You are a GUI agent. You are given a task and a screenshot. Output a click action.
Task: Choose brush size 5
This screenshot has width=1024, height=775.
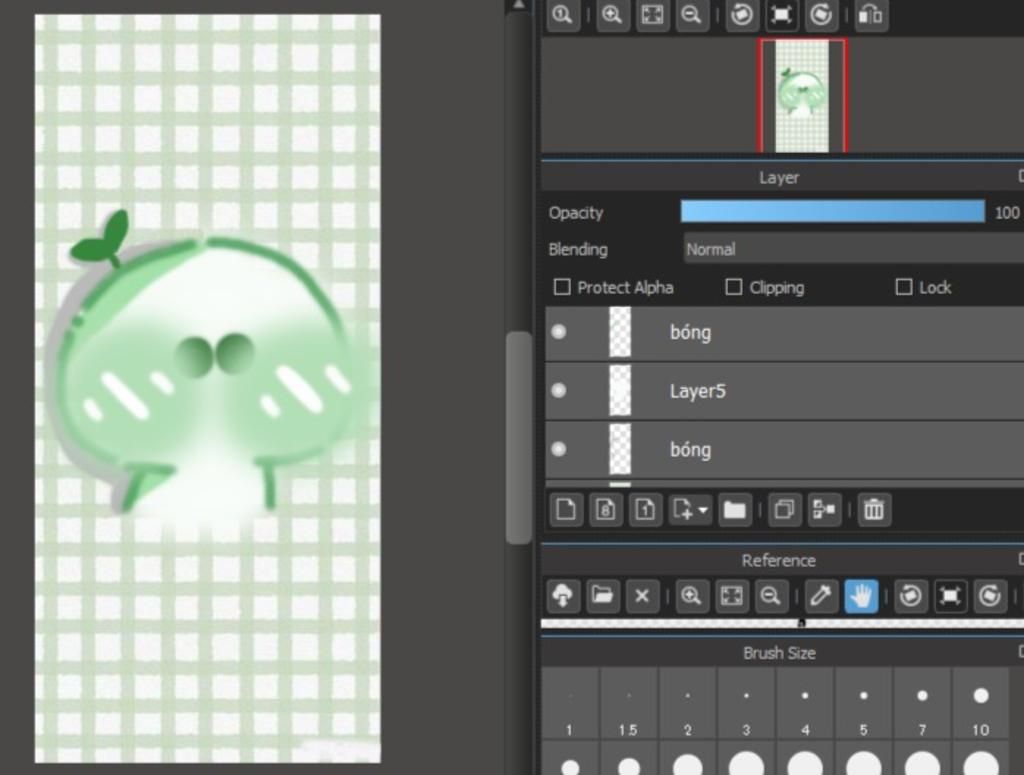click(x=864, y=704)
